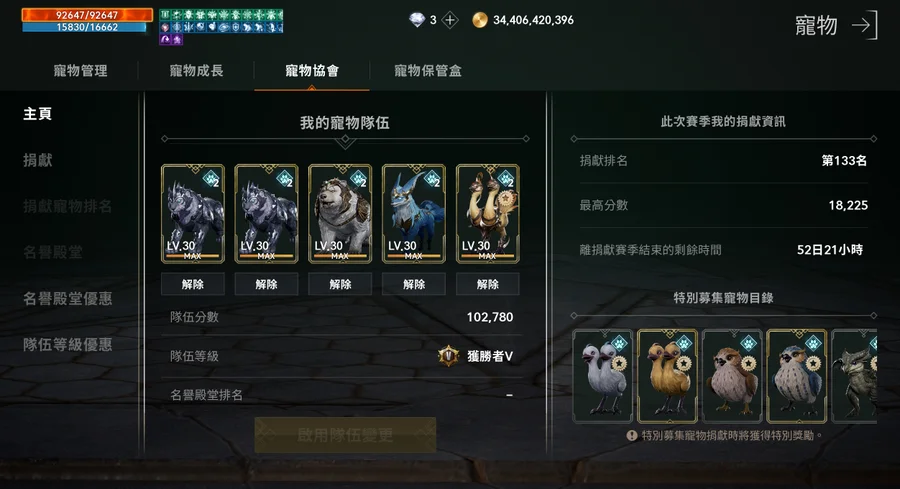Screen dimensions: 900x489
Task: Click the plus icon beside diamonds
Action: pyautogui.click(x=451, y=20)
